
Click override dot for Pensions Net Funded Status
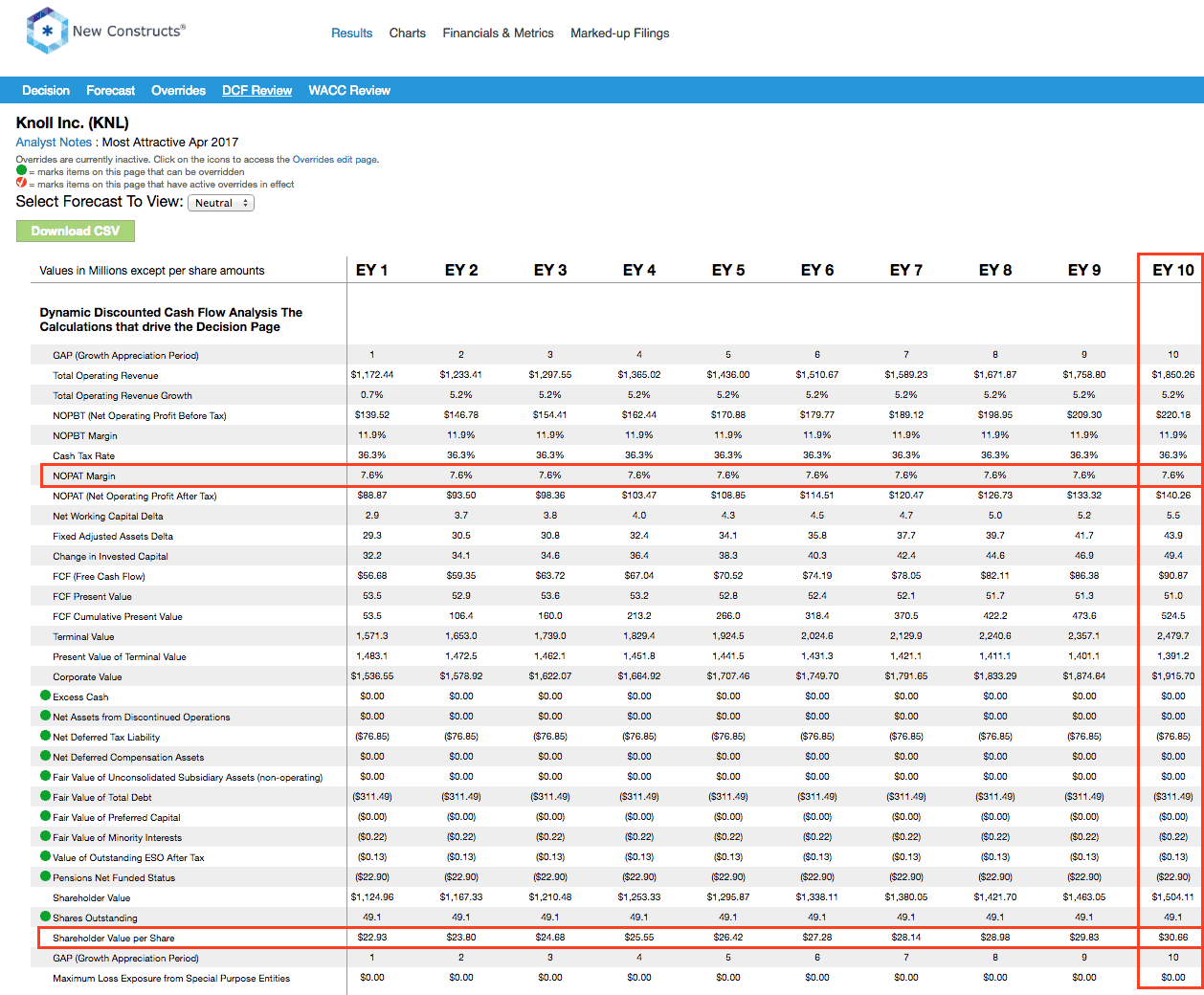pyautogui.click(x=45, y=876)
